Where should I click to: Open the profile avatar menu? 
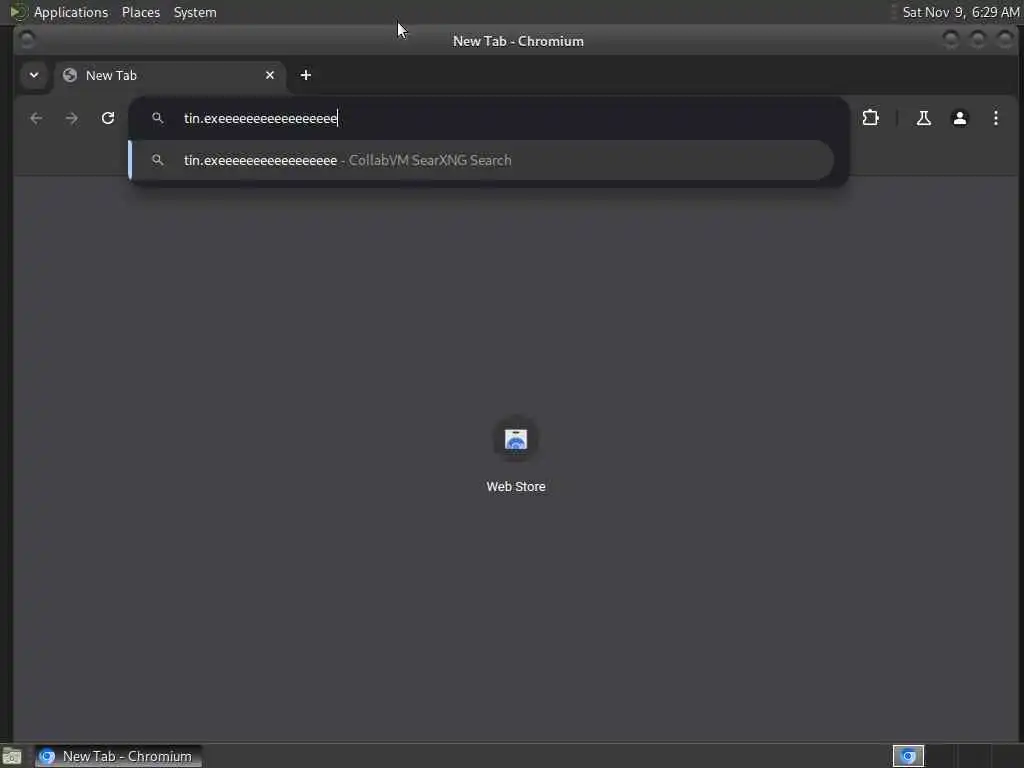[959, 118]
